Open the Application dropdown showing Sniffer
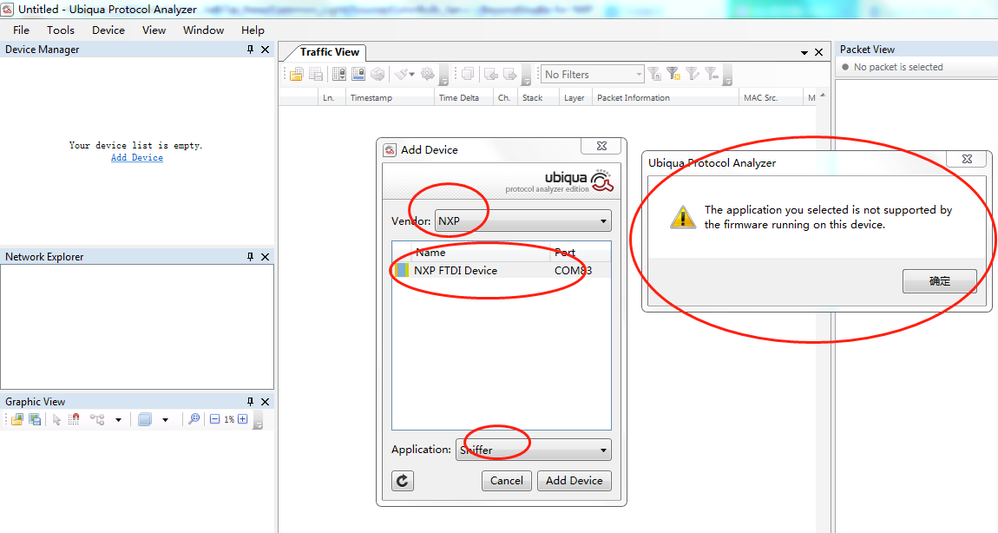The image size is (998, 533). (533, 450)
